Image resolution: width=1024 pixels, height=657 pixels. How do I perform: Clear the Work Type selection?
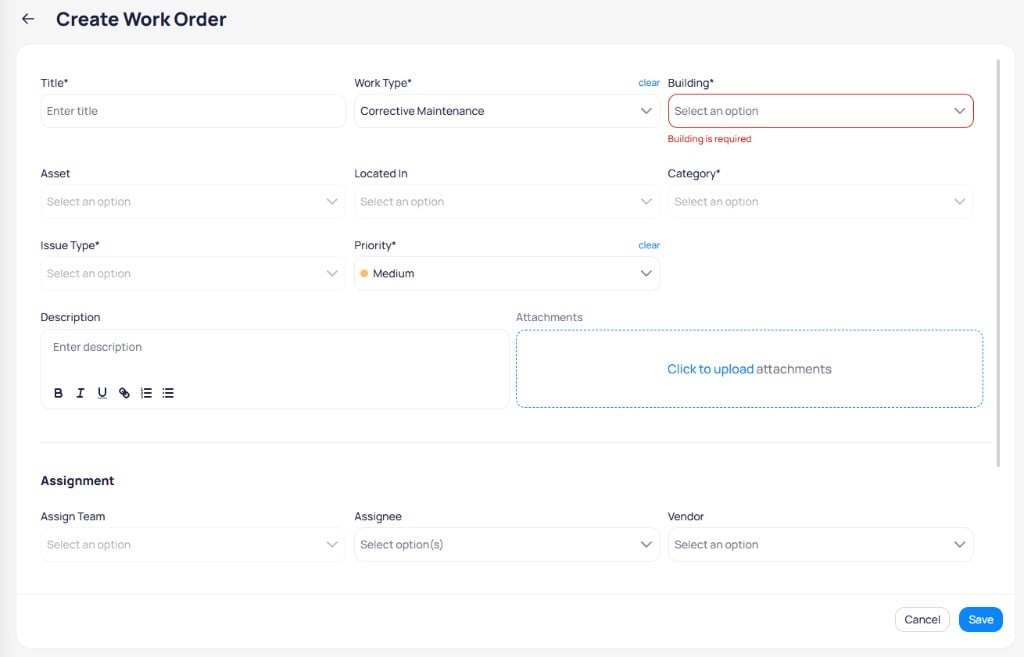click(x=648, y=83)
